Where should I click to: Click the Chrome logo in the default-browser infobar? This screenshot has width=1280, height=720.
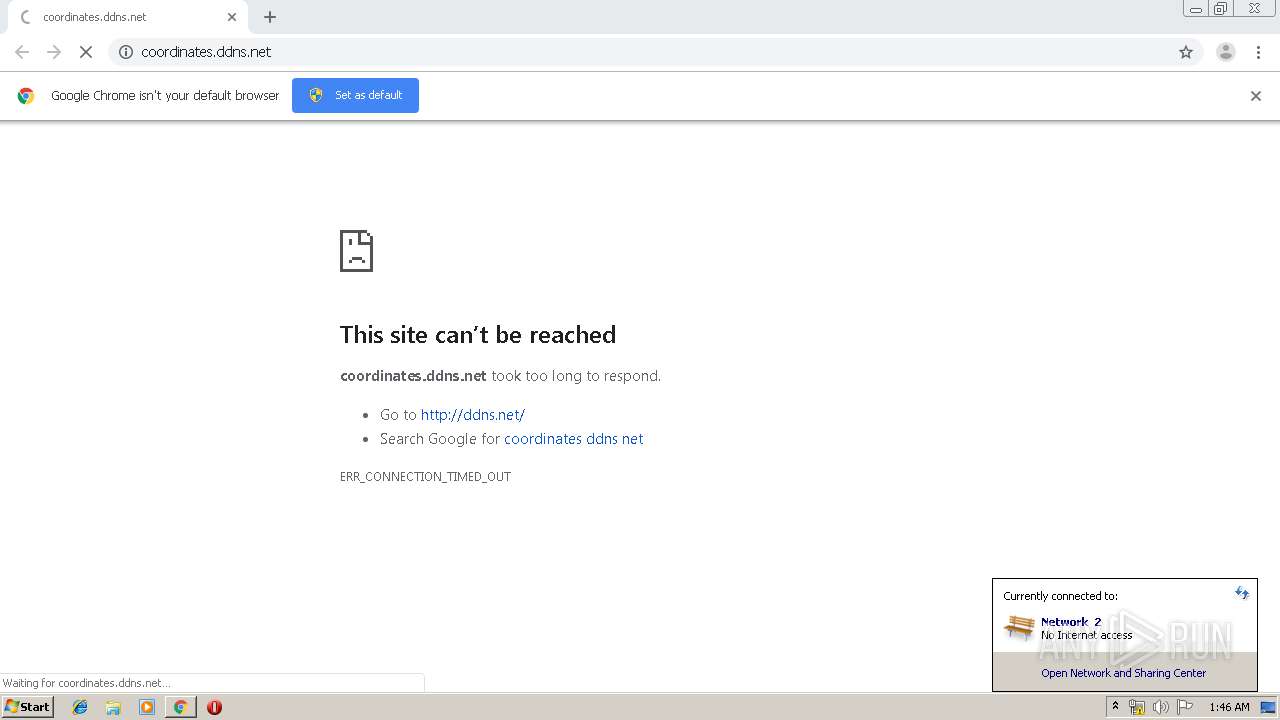click(x=26, y=96)
